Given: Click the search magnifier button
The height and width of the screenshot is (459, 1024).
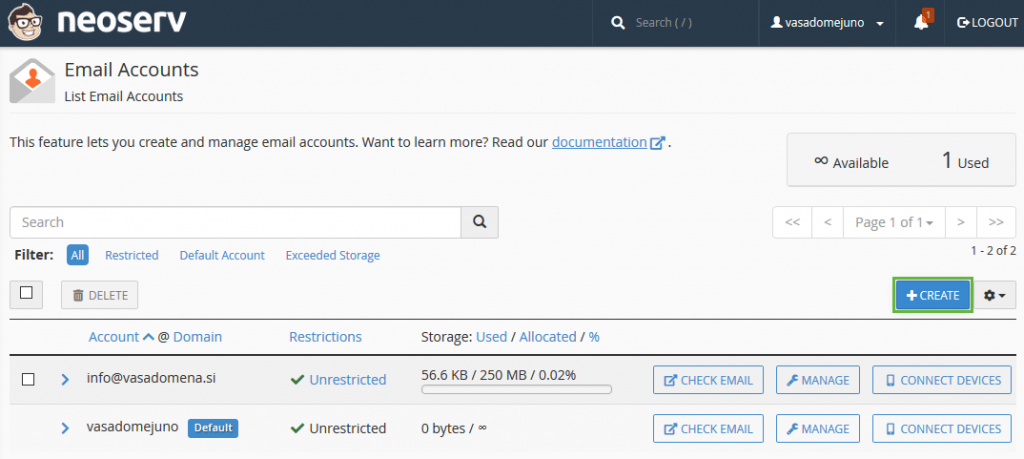Looking at the screenshot, I should click(479, 222).
